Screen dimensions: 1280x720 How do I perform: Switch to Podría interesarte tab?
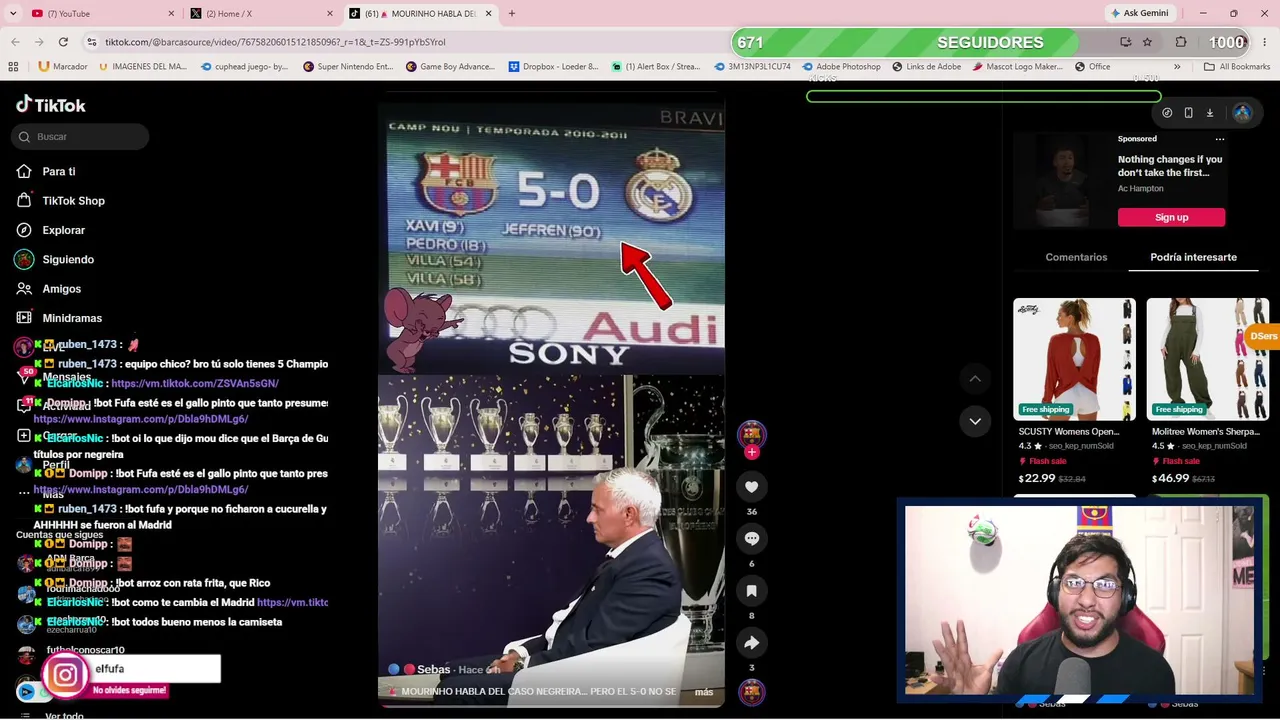tap(1193, 257)
